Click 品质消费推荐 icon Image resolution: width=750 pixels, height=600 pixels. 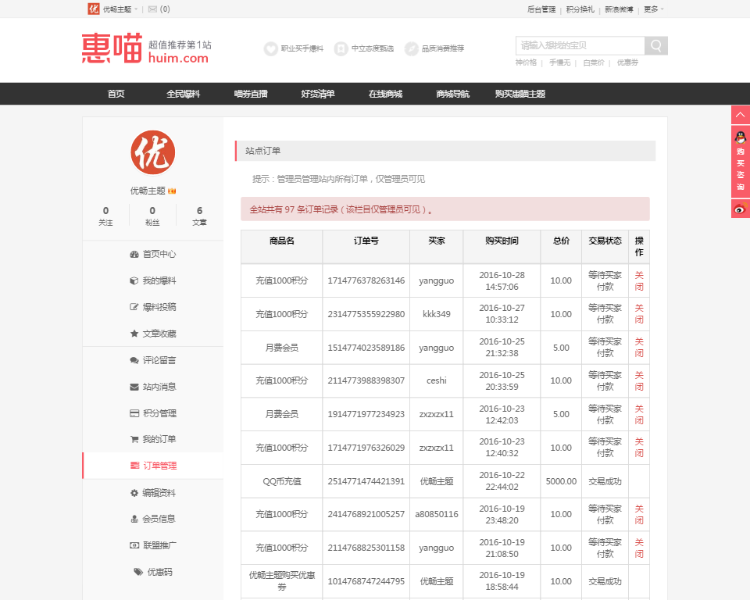point(411,48)
